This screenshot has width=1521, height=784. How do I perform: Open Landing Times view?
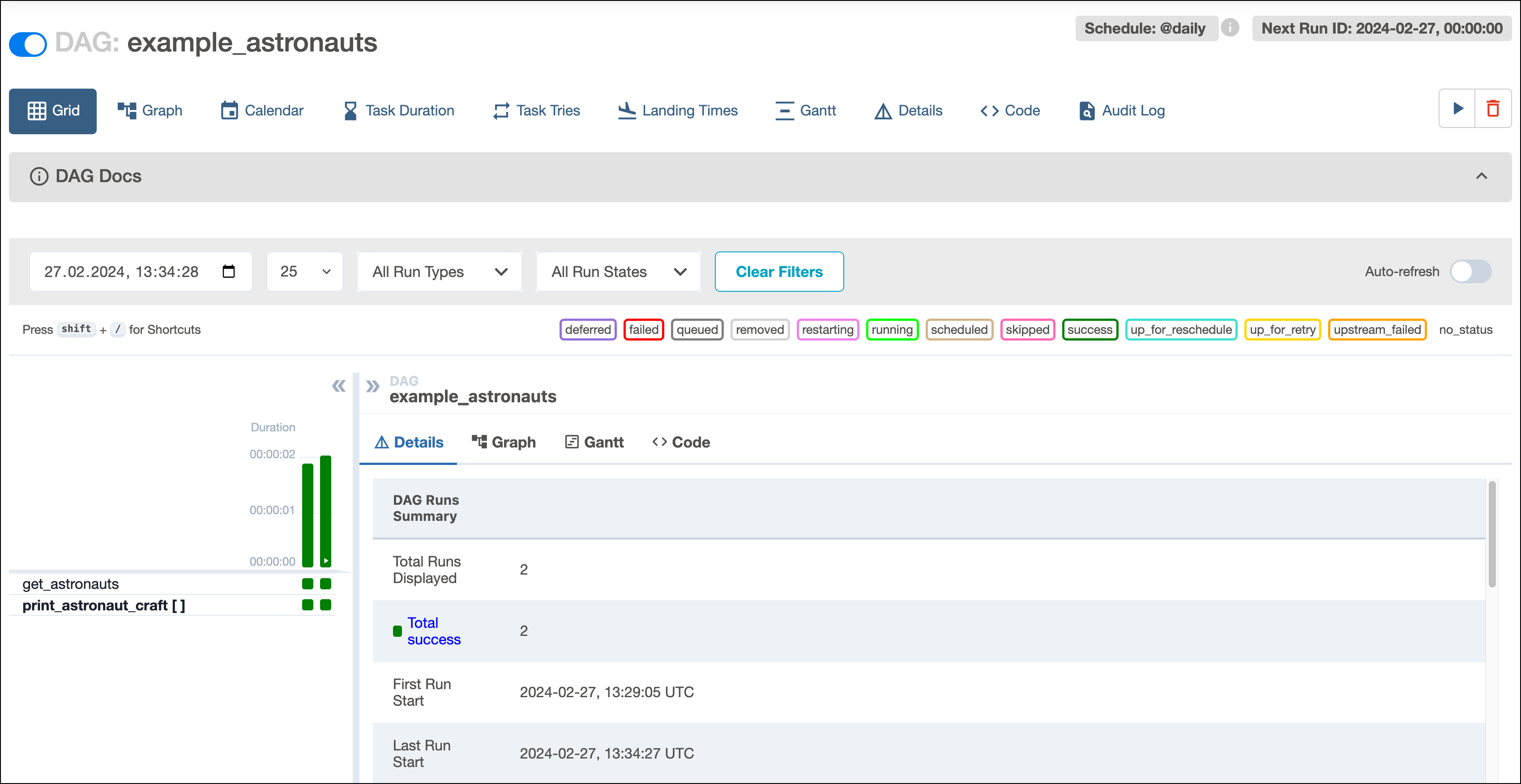(x=677, y=111)
